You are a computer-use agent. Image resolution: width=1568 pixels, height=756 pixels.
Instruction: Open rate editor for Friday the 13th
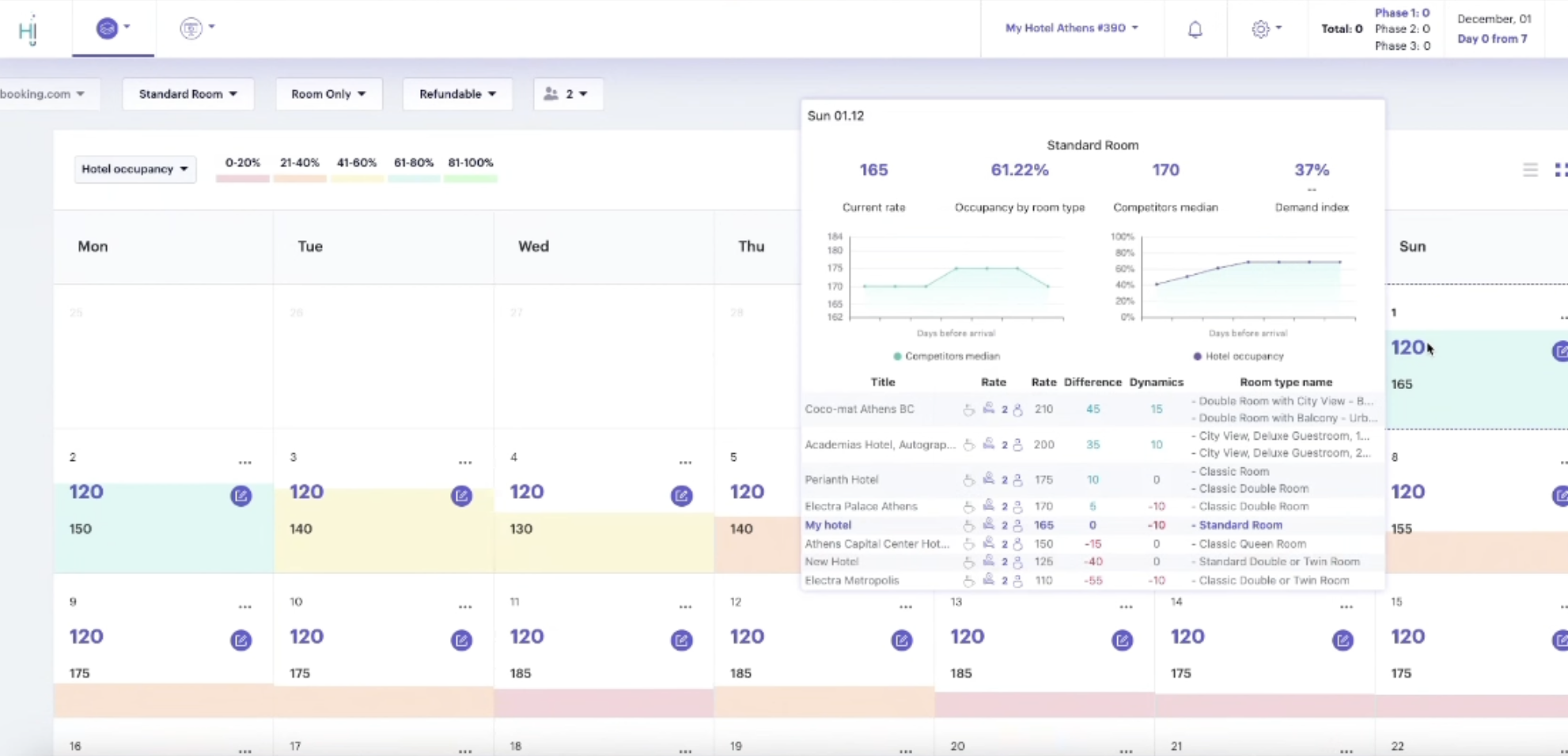click(x=1121, y=641)
